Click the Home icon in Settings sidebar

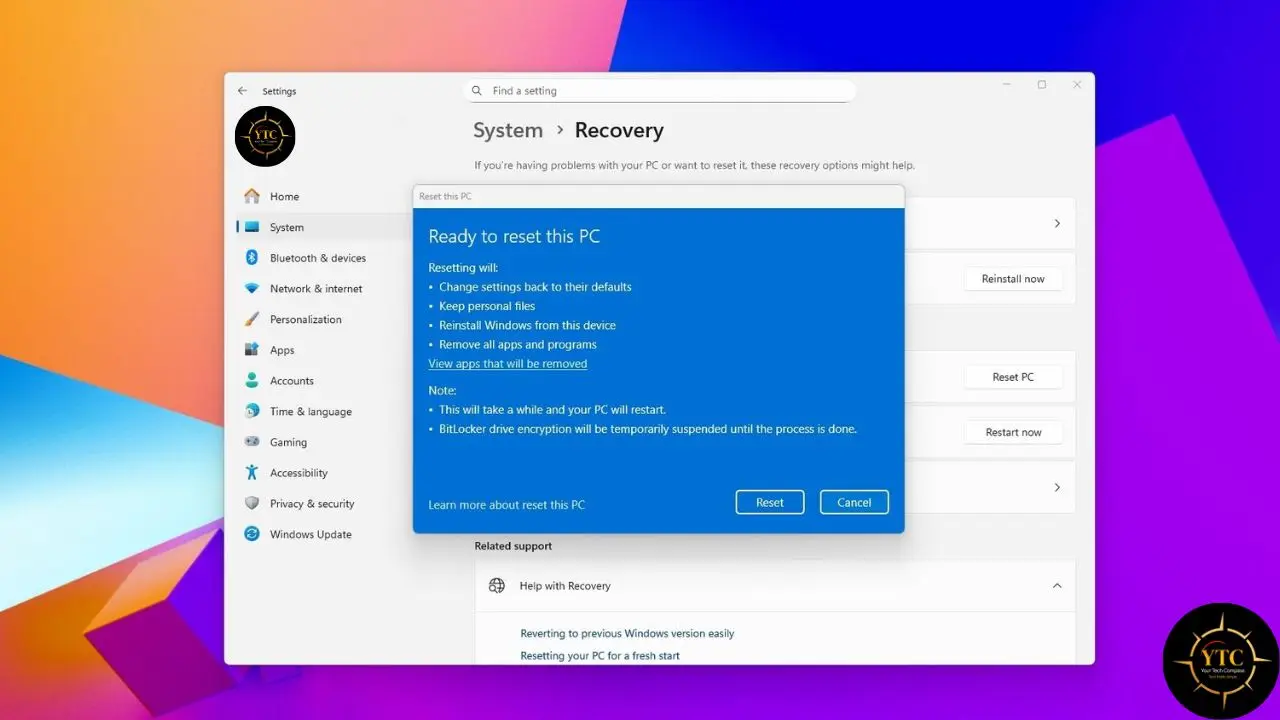[252, 196]
